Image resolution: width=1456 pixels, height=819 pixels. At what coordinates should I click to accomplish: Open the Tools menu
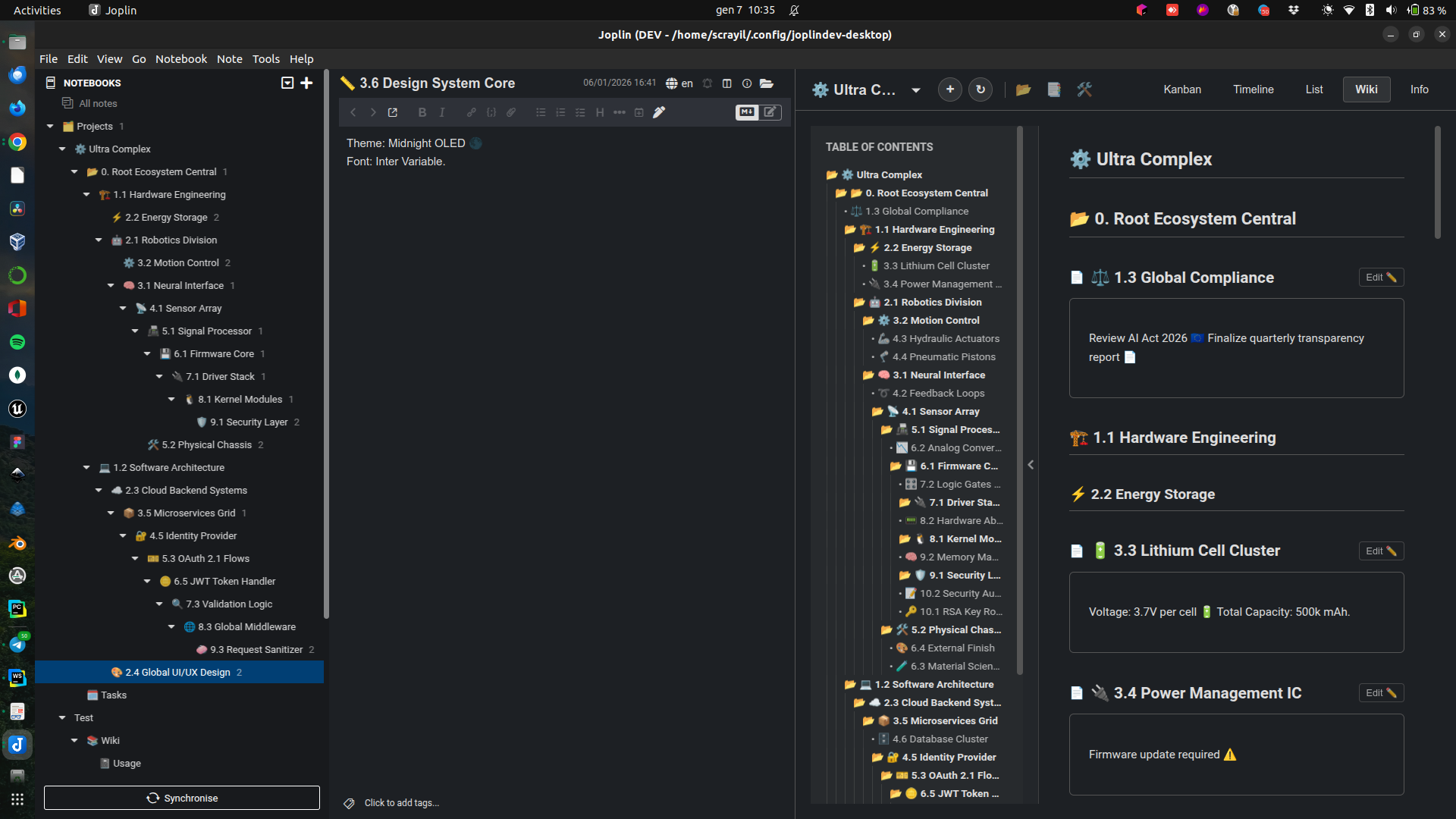(x=265, y=58)
